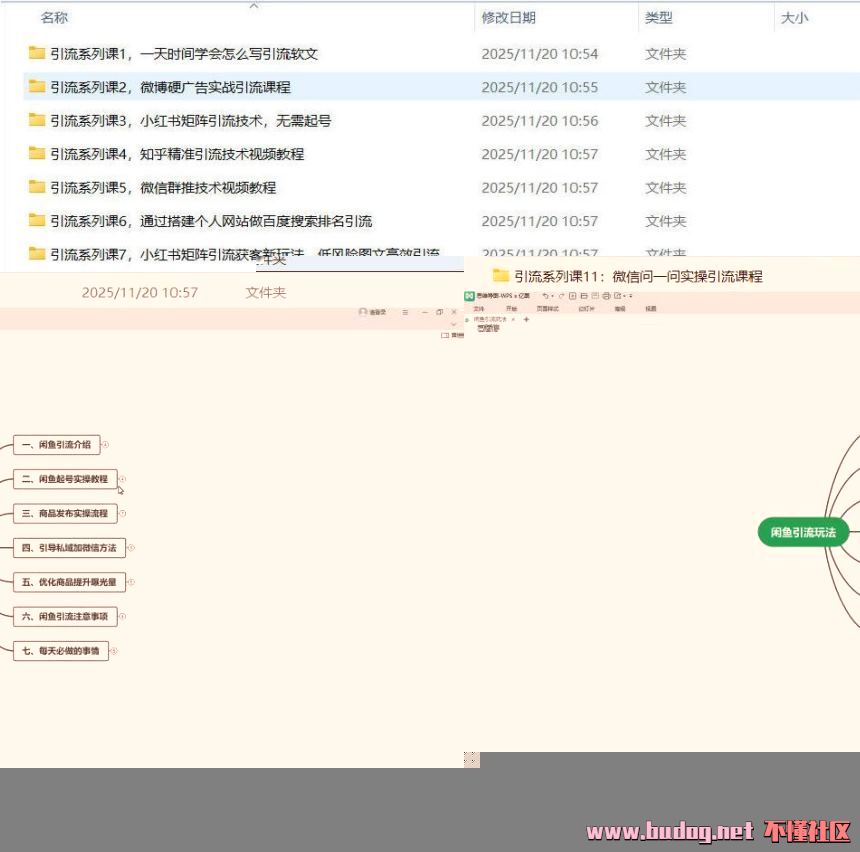Expand children of 三、商品发布实操流程 node
Viewport: 860px width, 852px height.
123,513
